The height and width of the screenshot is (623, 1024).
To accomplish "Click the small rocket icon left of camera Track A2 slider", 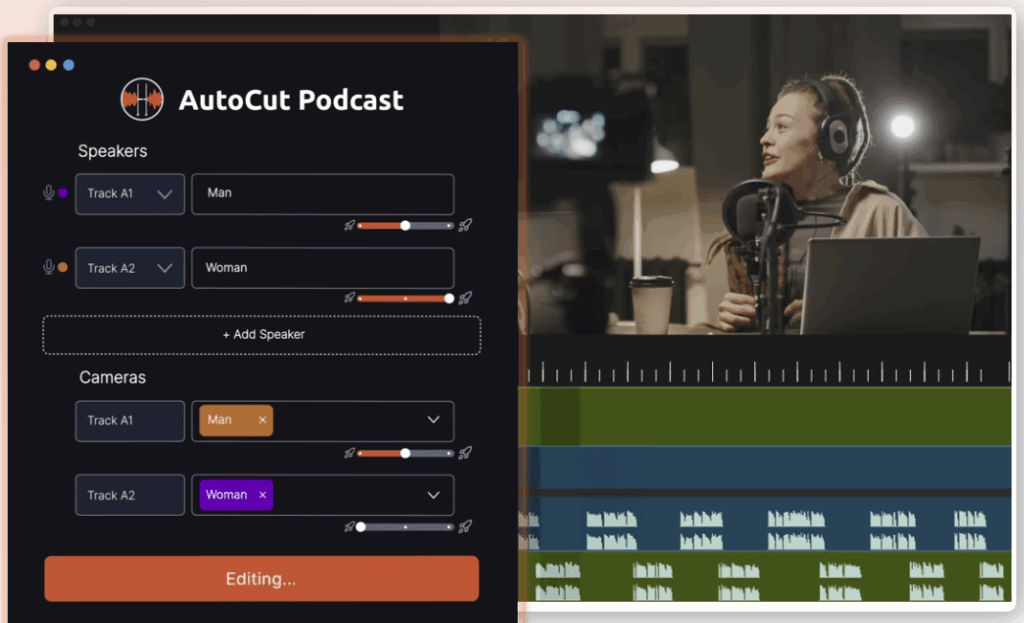I will click(x=349, y=527).
